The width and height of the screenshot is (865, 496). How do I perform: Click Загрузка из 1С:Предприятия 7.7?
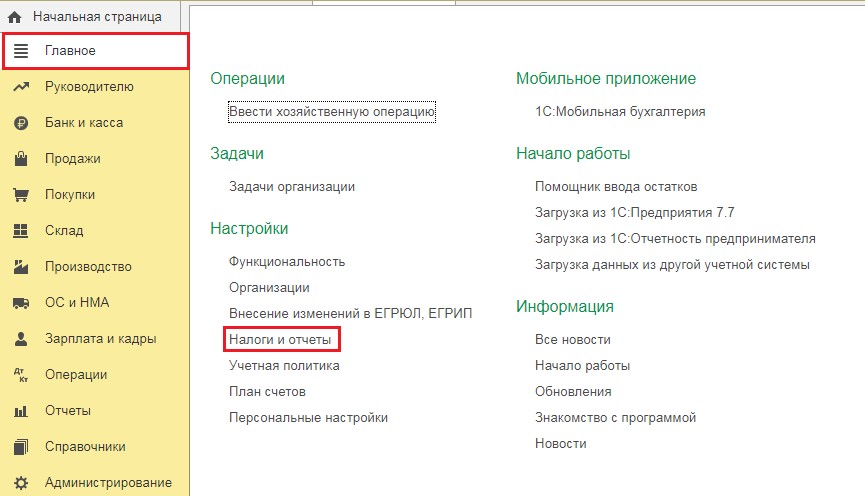click(634, 213)
